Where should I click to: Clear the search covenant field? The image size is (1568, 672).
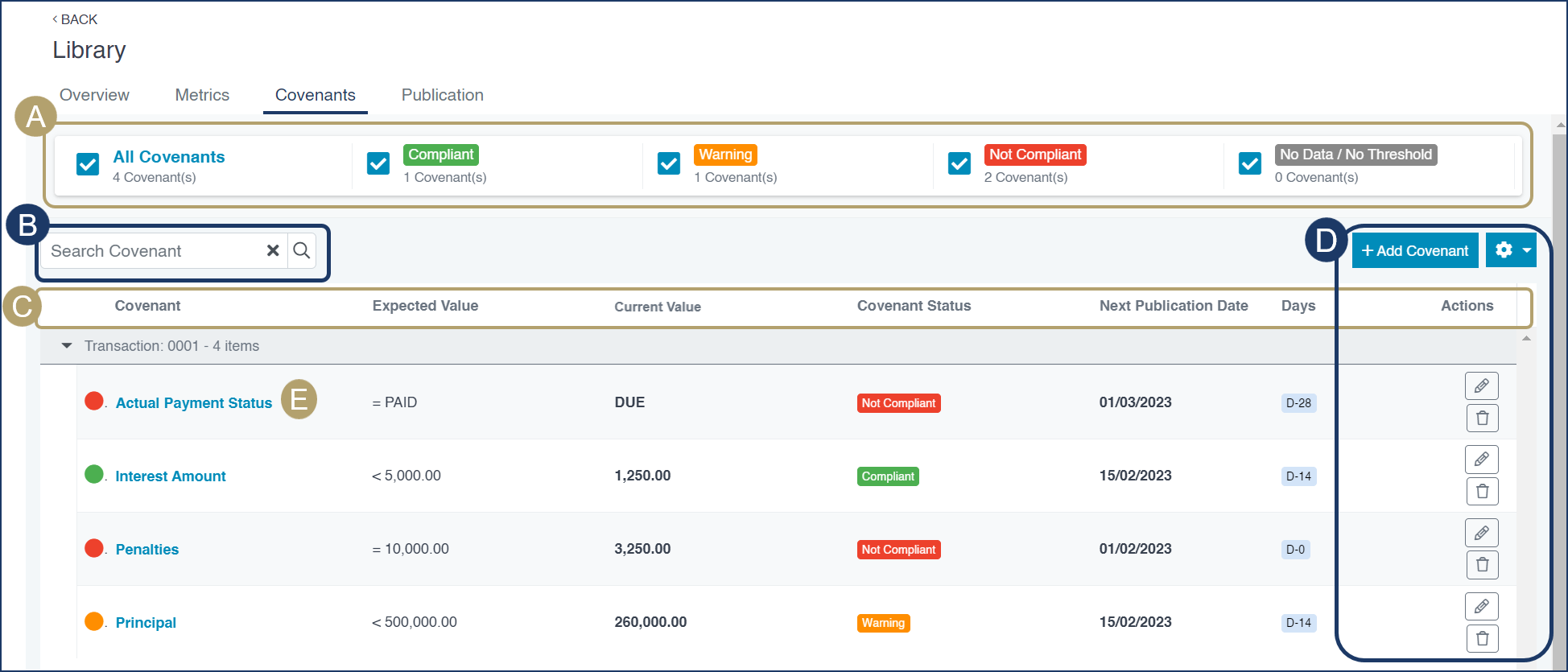click(273, 251)
